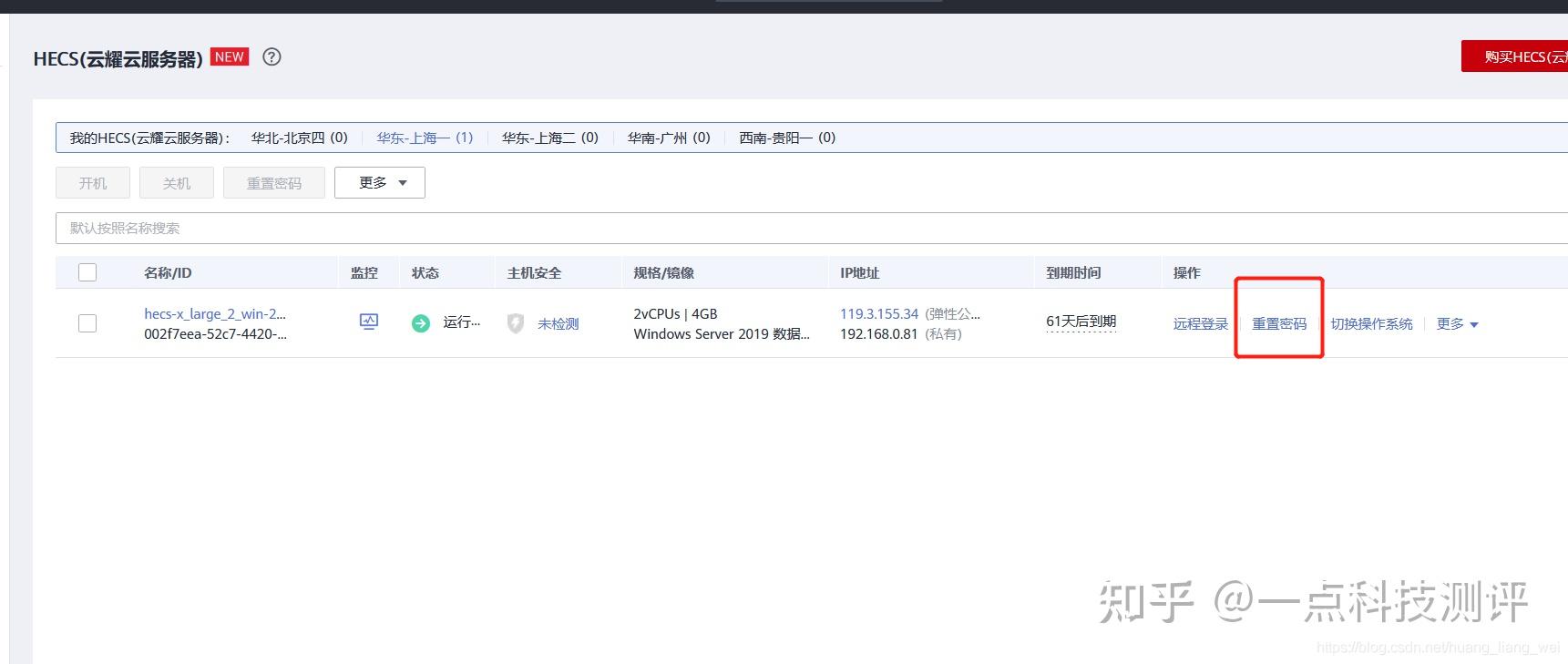This screenshot has width=1568, height=664.
Task: Click the 2vCPUs | 4GB specification text
Action: click(676, 313)
